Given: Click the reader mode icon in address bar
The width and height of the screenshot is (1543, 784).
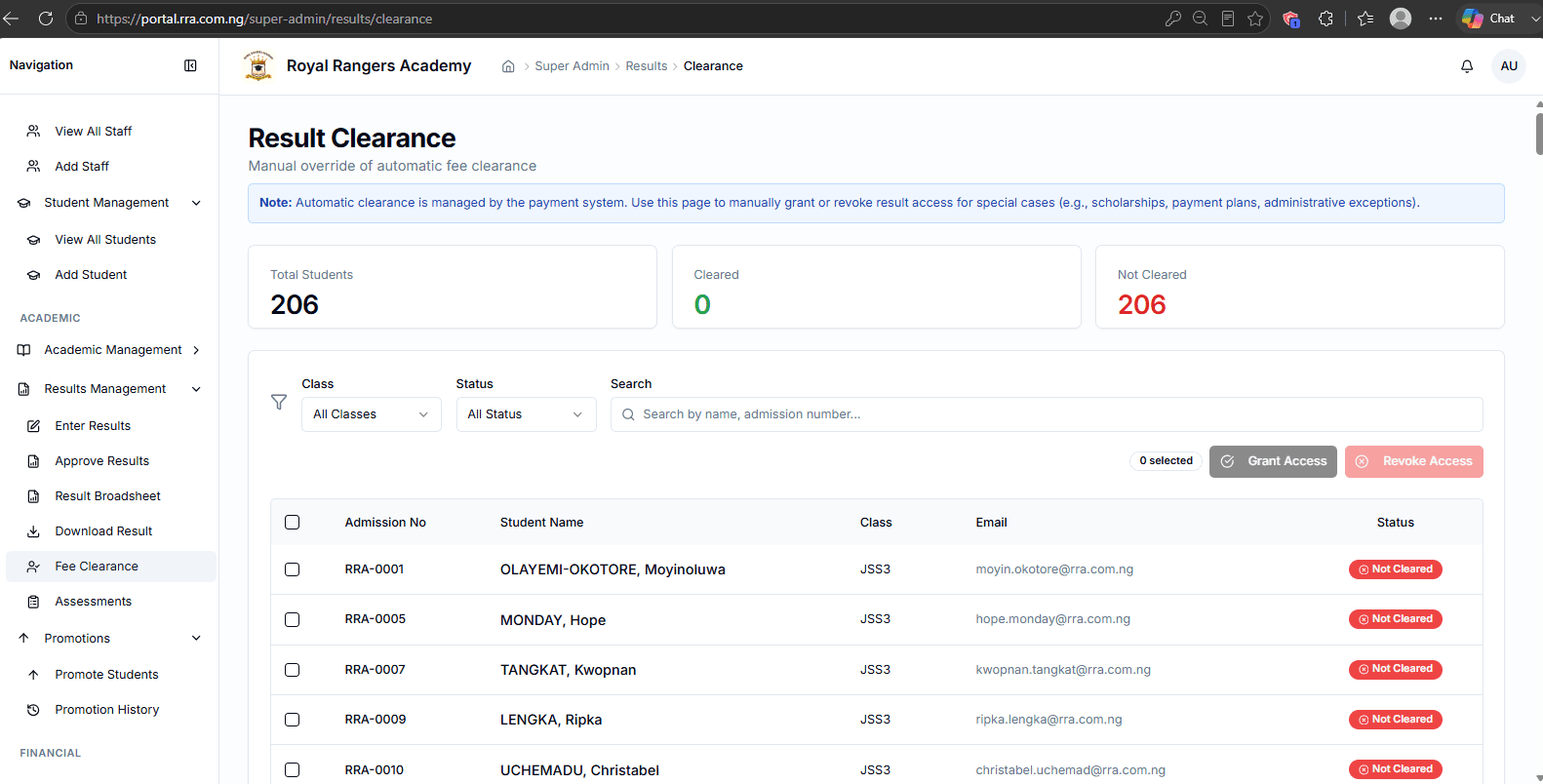Looking at the screenshot, I should [x=1228, y=19].
